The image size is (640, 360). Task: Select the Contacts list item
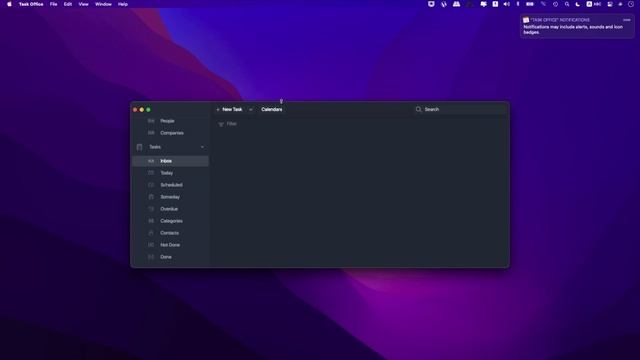(171, 233)
